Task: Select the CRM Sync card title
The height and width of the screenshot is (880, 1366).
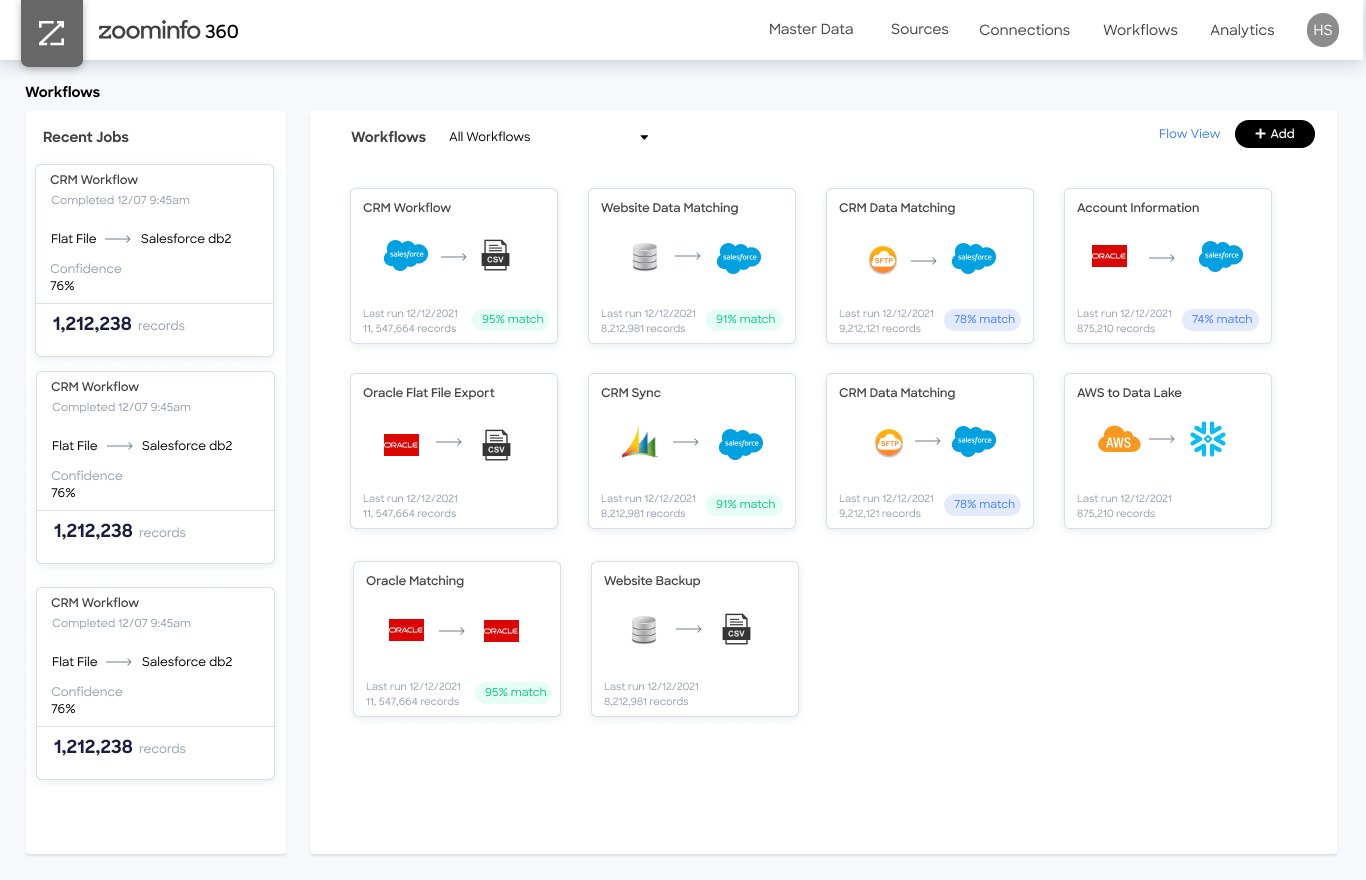Action: (x=631, y=393)
